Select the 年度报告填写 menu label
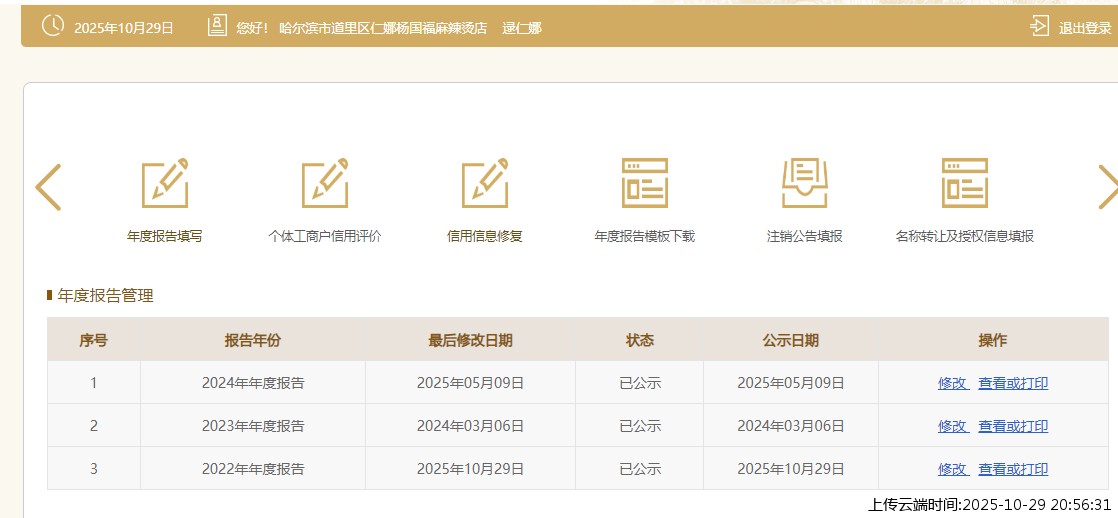 point(165,237)
